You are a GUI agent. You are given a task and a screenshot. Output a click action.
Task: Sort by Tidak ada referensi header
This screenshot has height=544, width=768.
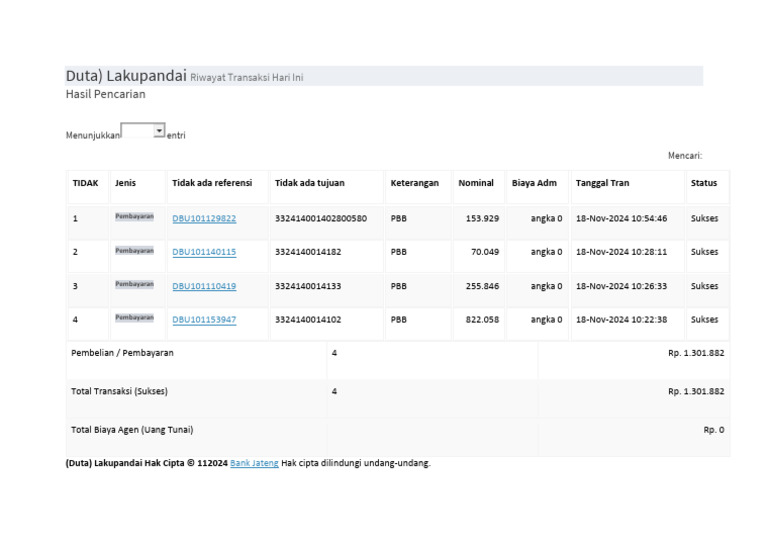point(212,184)
